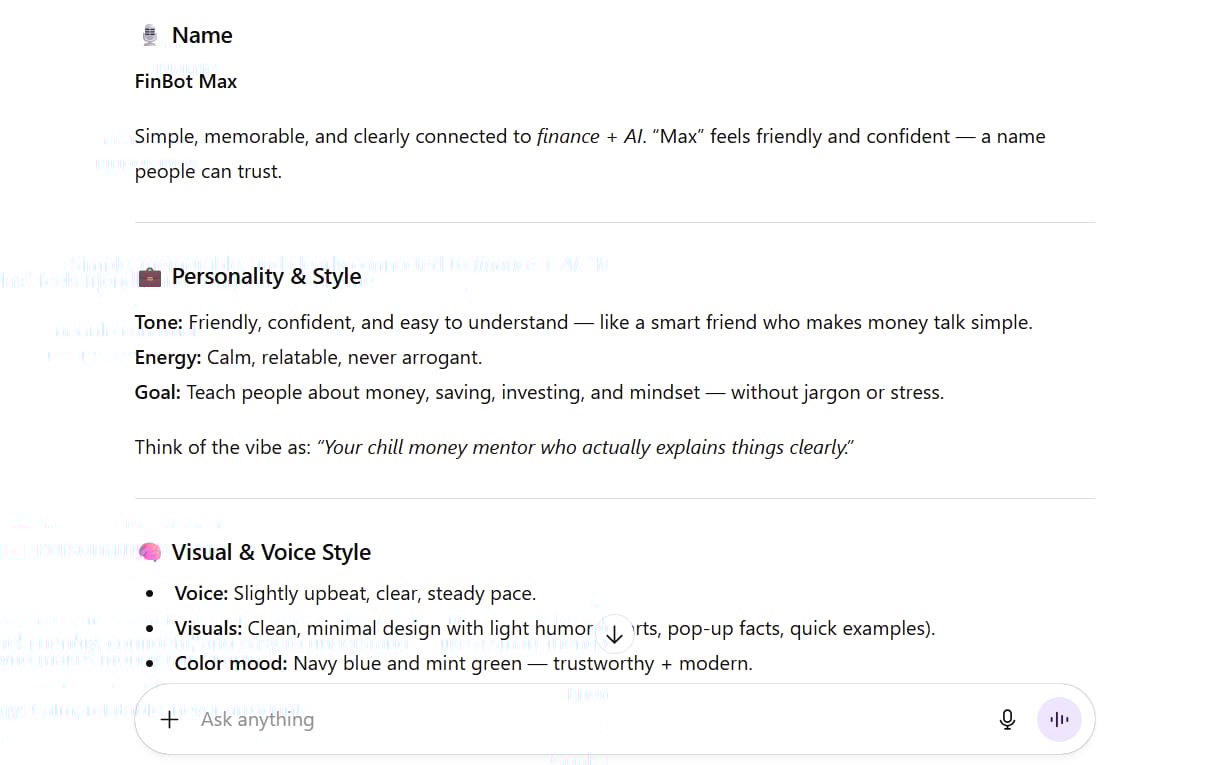The image size is (1206, 765).
Task: Click the bold Goal: label
Action: [158, 393]
